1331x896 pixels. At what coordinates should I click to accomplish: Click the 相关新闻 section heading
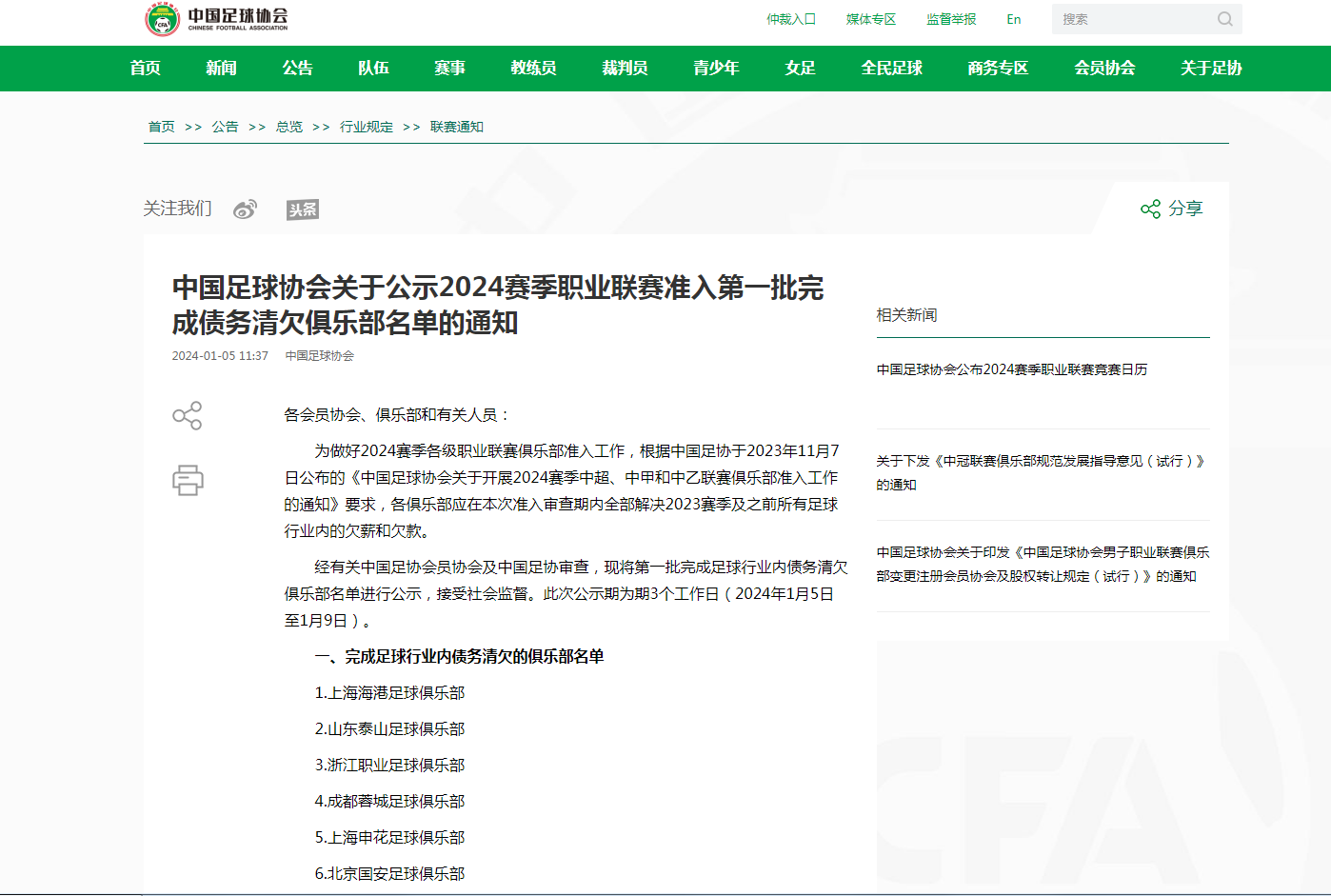coord(906,315)
